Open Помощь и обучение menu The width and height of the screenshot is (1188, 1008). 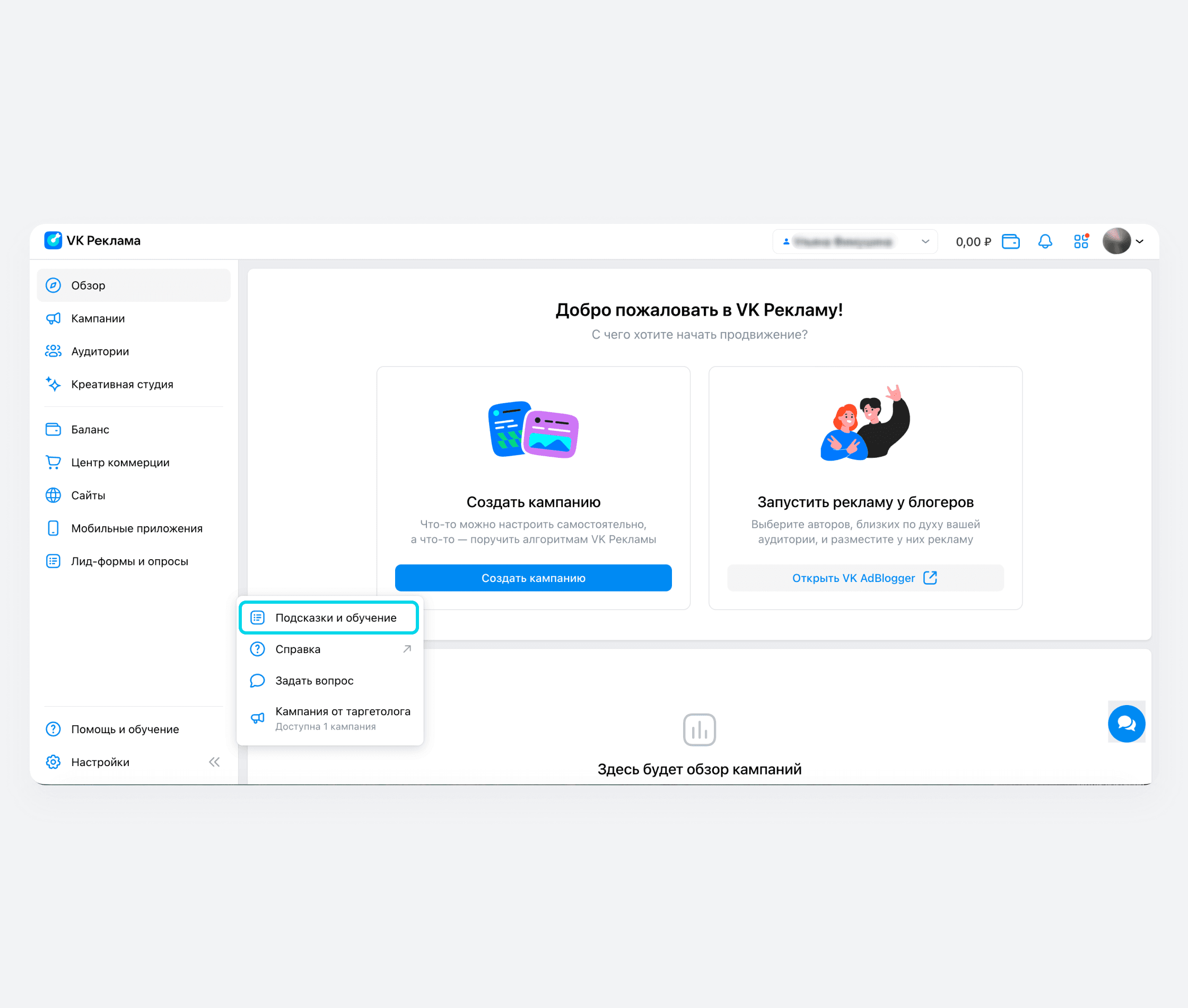(134, 729)
